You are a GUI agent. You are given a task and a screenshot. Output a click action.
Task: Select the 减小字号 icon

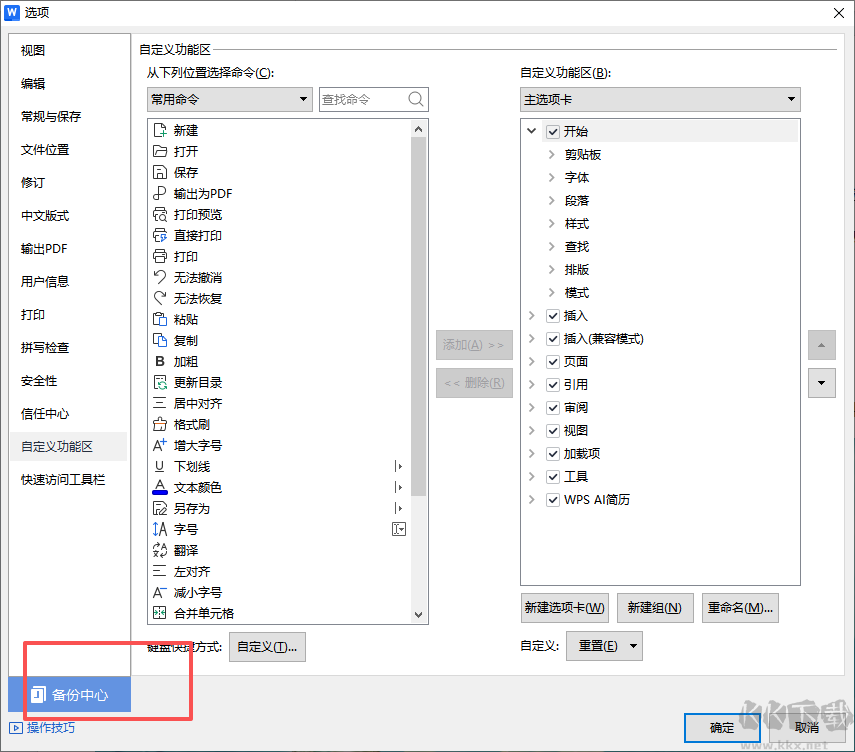160,592
